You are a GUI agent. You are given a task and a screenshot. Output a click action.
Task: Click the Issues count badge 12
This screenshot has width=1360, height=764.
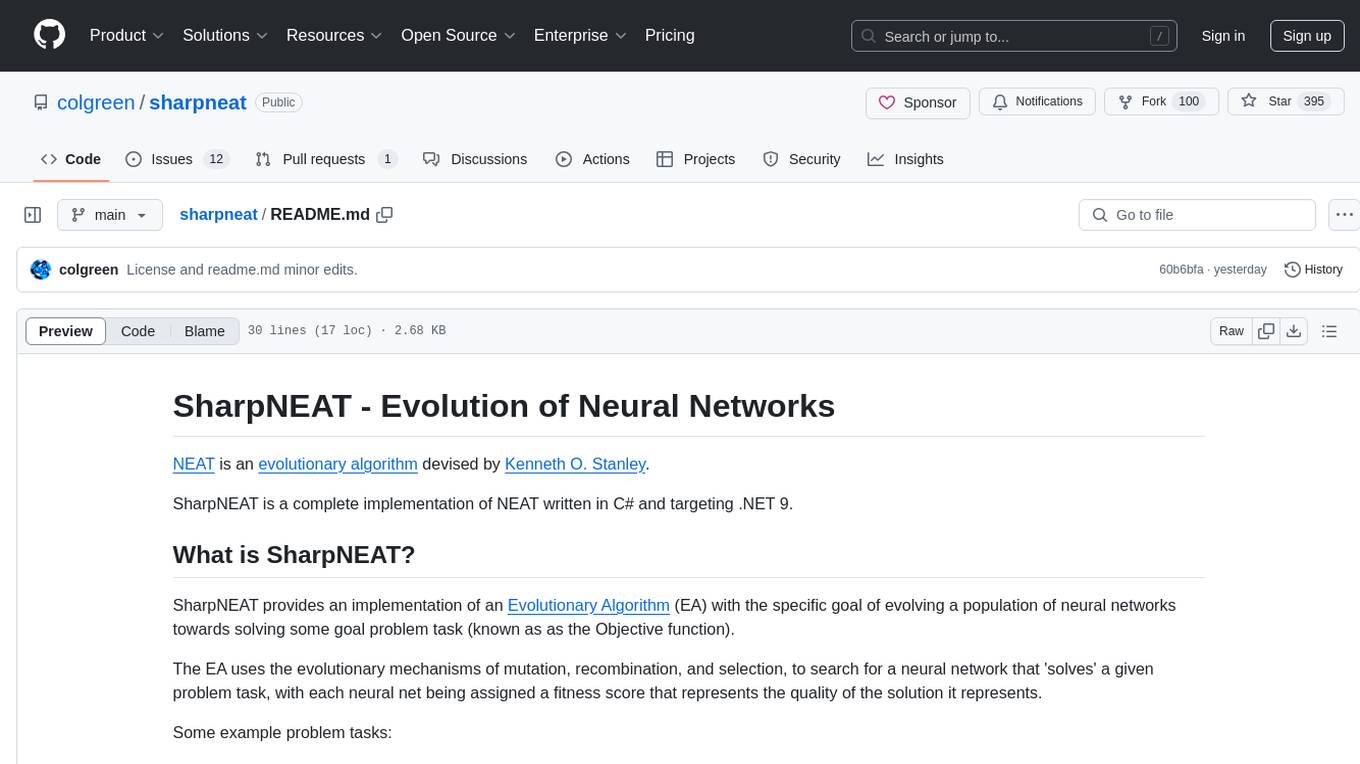pos(216,159)
